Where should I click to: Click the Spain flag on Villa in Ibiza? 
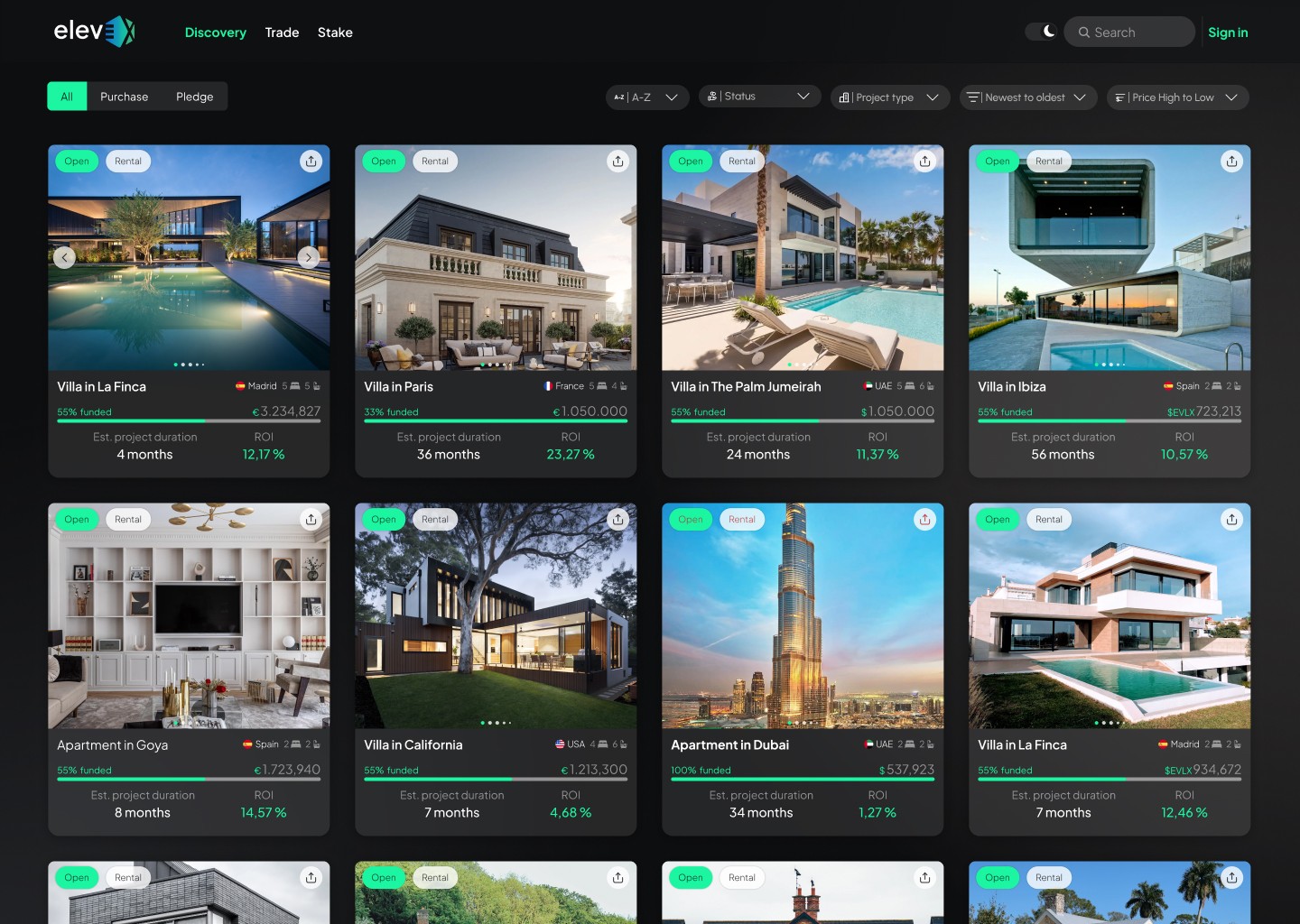(x=1168, y=386)
